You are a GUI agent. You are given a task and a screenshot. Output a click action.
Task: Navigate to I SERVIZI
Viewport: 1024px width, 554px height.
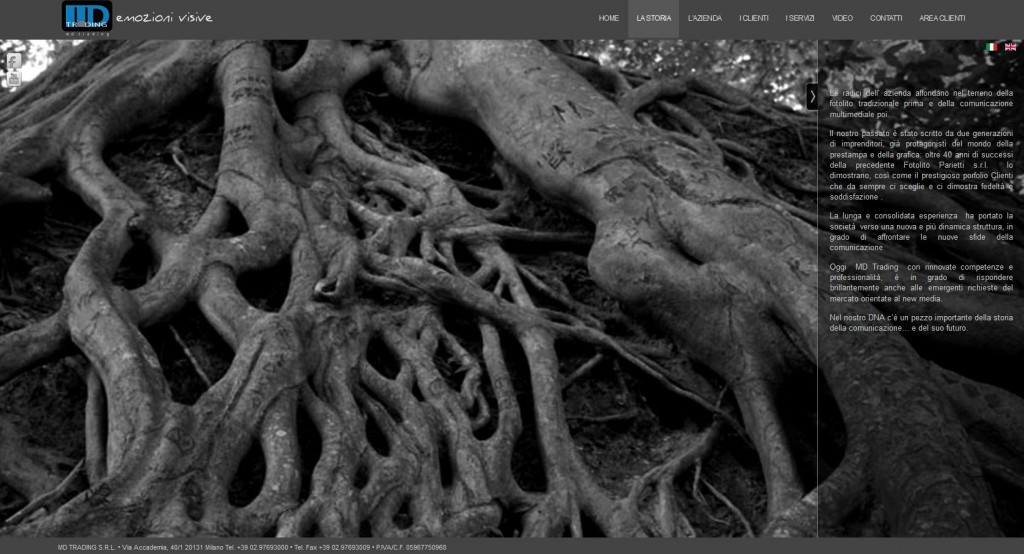coord(800,19)
